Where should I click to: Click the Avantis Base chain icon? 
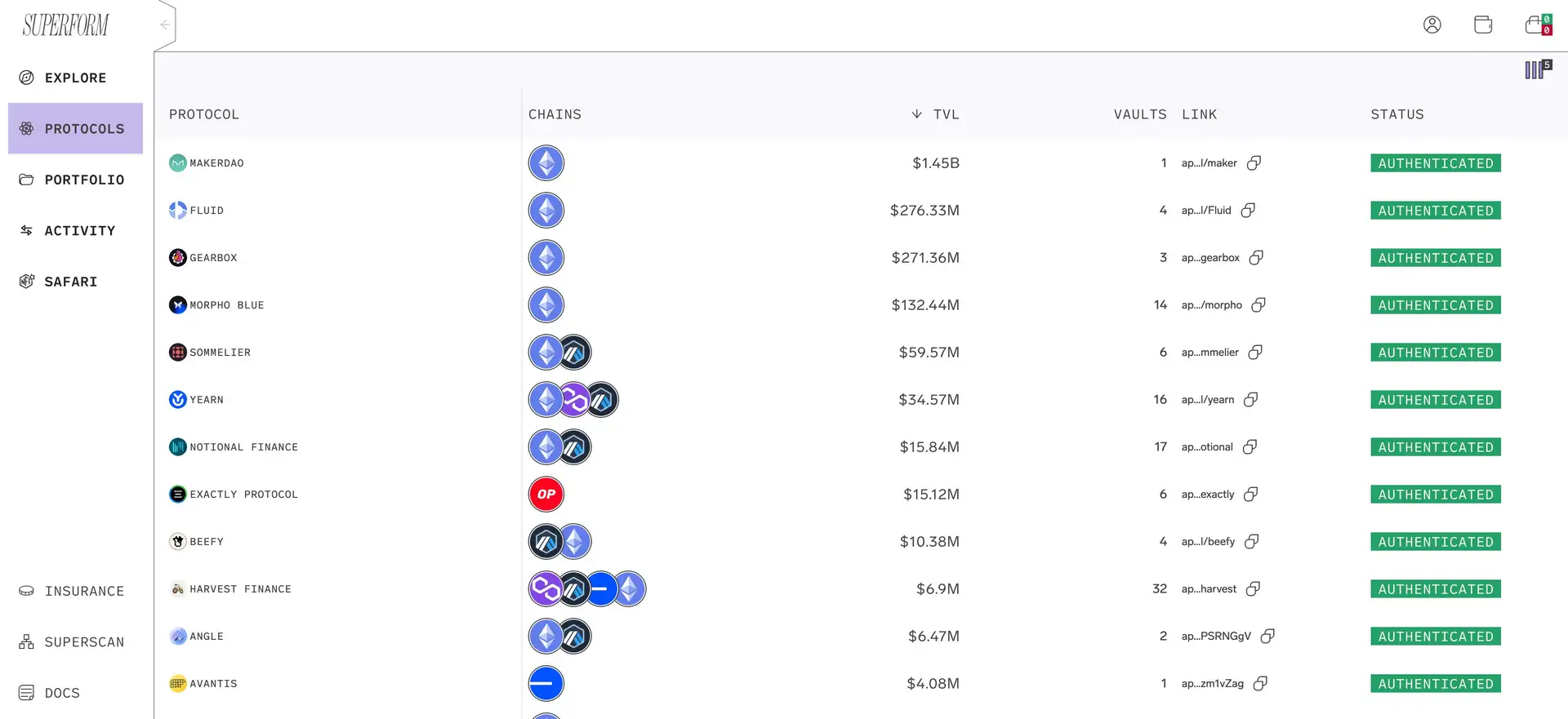point(546,684)
